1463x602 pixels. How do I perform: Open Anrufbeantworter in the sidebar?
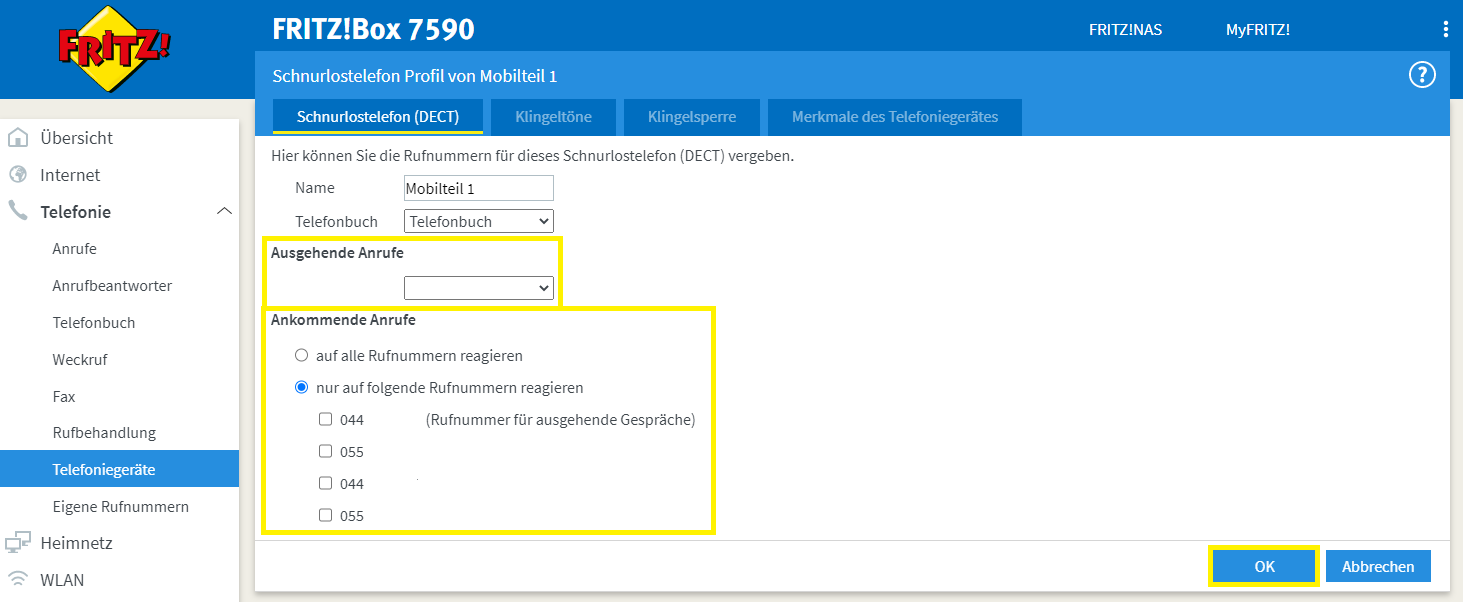pyautogui.click(x=112, y=286)
